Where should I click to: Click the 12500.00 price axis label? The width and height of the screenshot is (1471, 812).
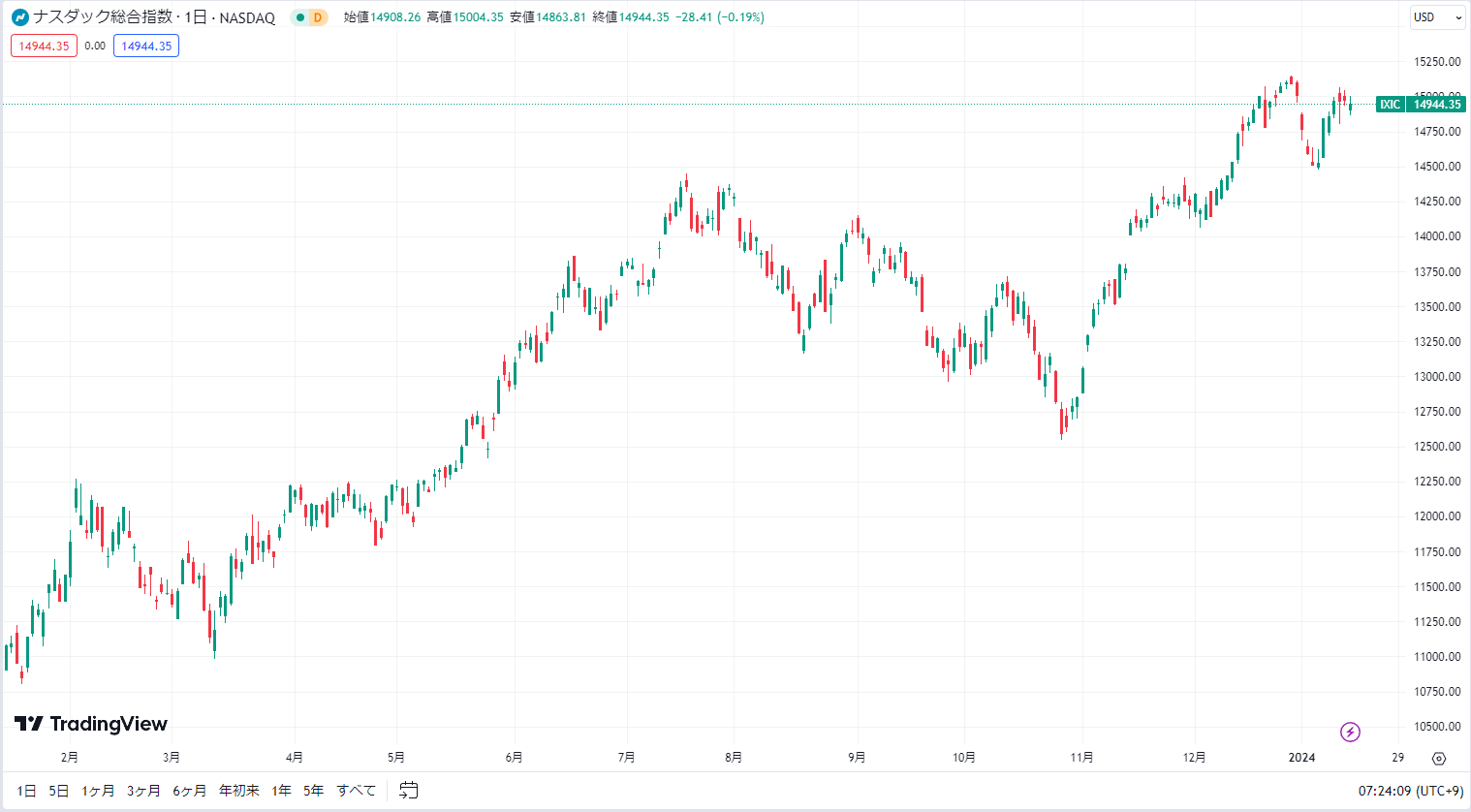click(1437, 447)
